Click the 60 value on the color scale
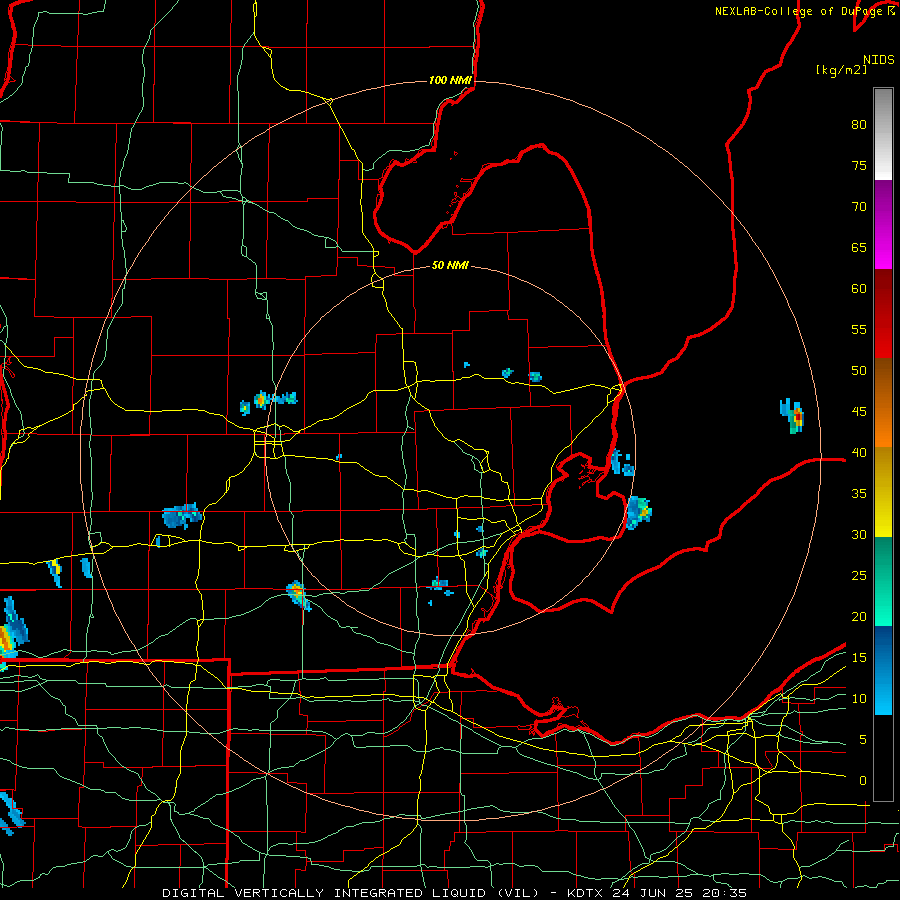This screenshot has width=900, height=900. (x=859, y=289)
